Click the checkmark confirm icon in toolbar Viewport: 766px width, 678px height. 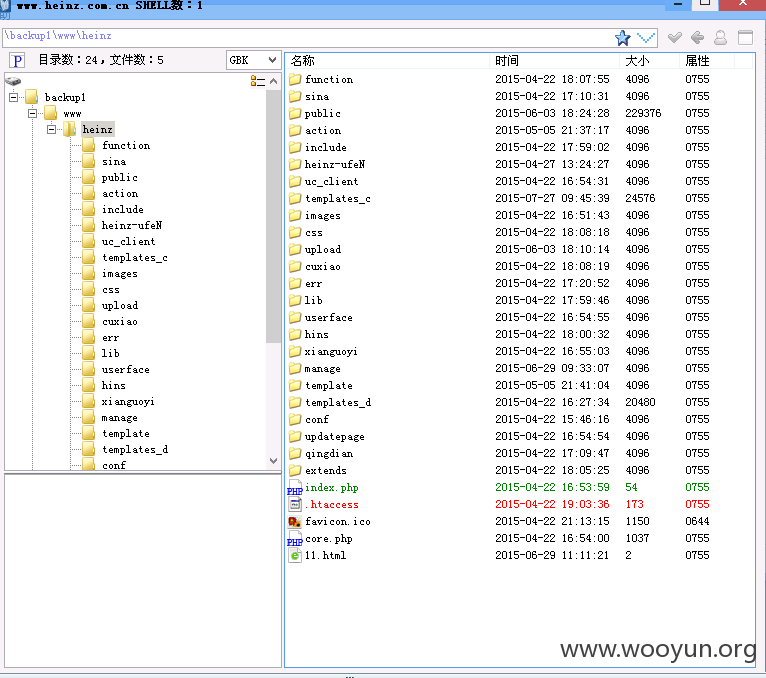pyautogui.click(x=675, y=38)
